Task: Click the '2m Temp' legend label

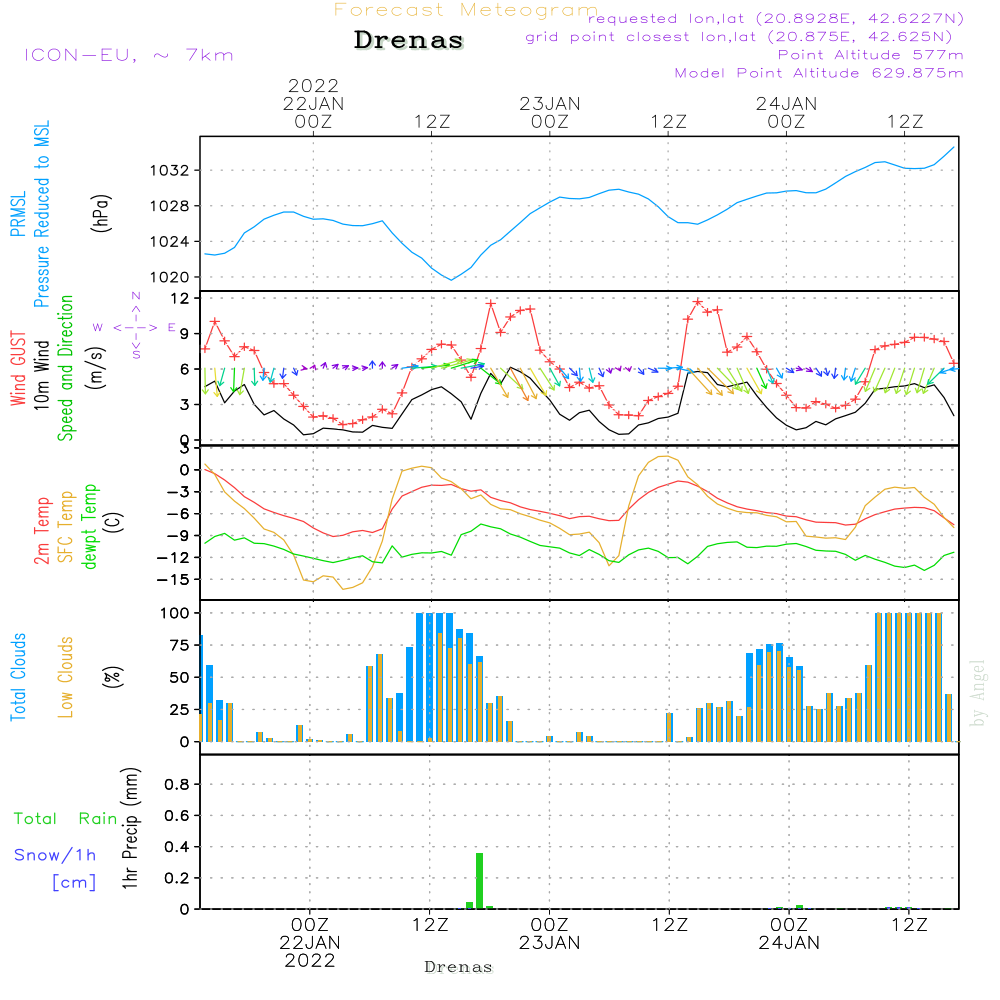Action: (41, 531)
